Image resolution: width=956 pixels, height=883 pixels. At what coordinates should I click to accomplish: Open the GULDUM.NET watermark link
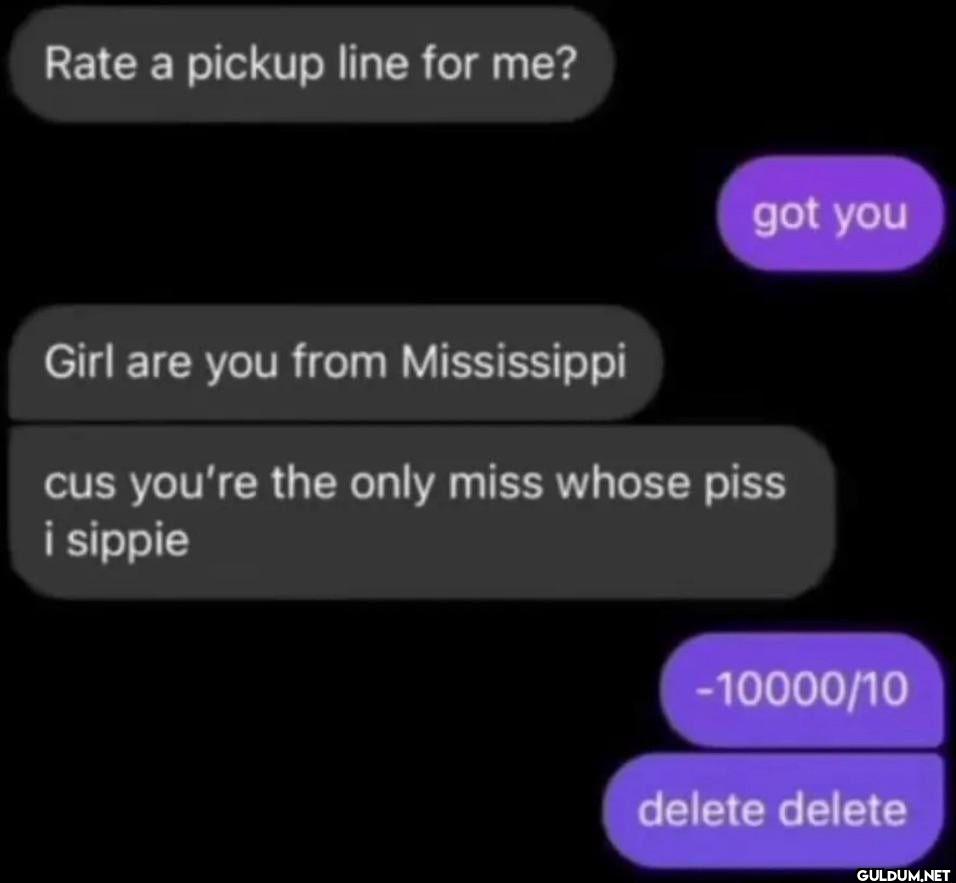[x=903, y=874]
